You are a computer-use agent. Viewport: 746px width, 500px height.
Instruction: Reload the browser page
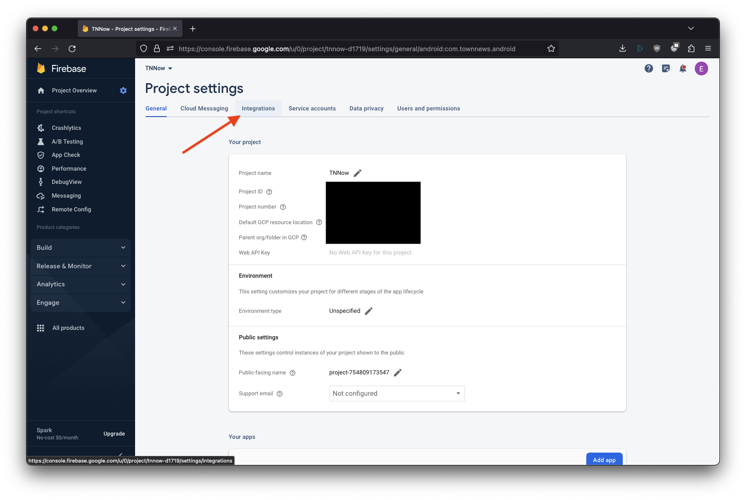[x=72, y=49]
